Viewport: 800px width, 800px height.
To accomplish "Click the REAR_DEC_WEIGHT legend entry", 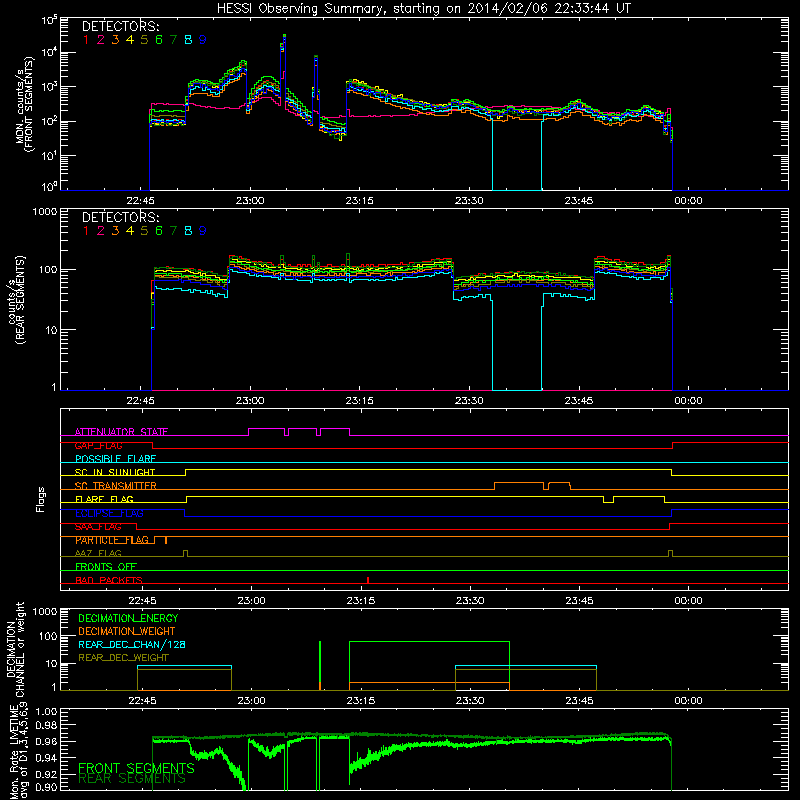I will (x=123, y=658).
